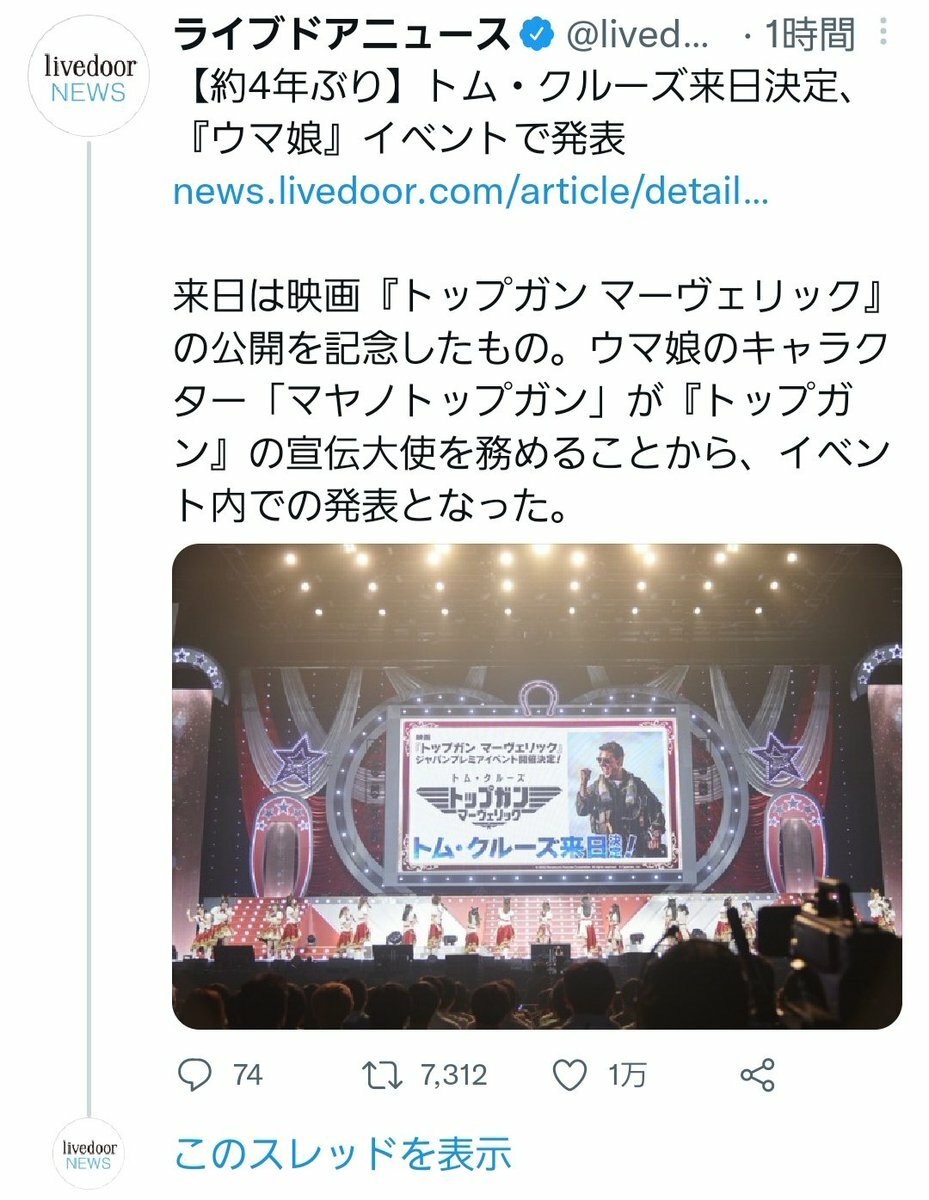Click the 7,312 retweet count
The height and width of the screenshot is (1200, 929).
453,1076
